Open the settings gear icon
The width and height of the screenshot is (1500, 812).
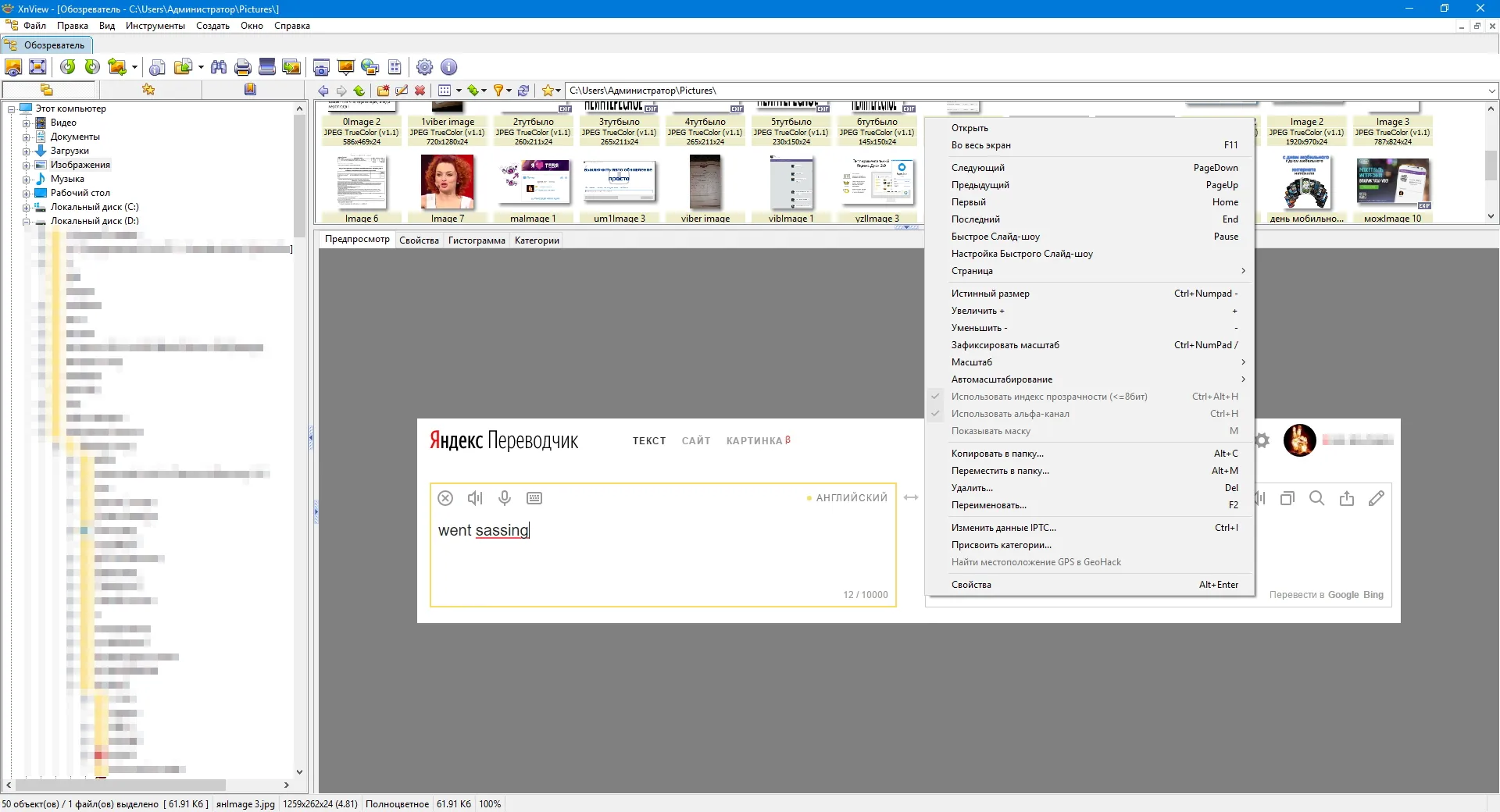424,67
